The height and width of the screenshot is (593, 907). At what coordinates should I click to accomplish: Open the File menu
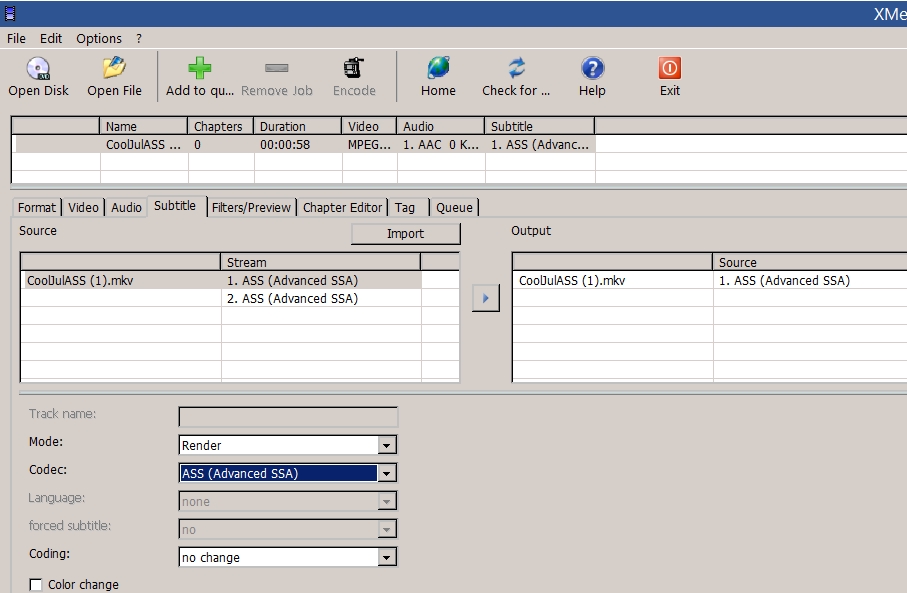pyautogui.click(x=16, y=38)
